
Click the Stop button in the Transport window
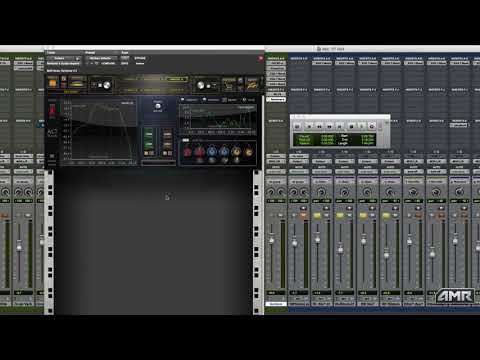(x=351, y=126)
